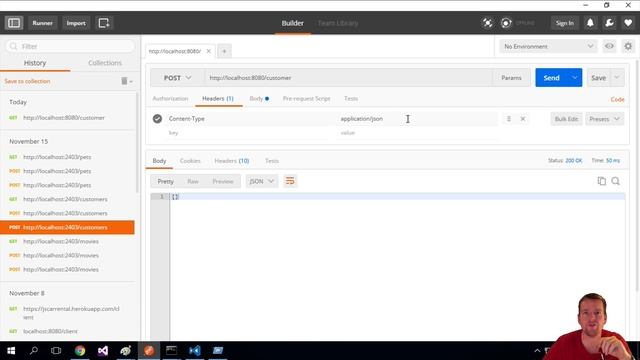The width and height of the screenshot is (640, 360).
Task: Select Raw response view
Action: point(193,181)
